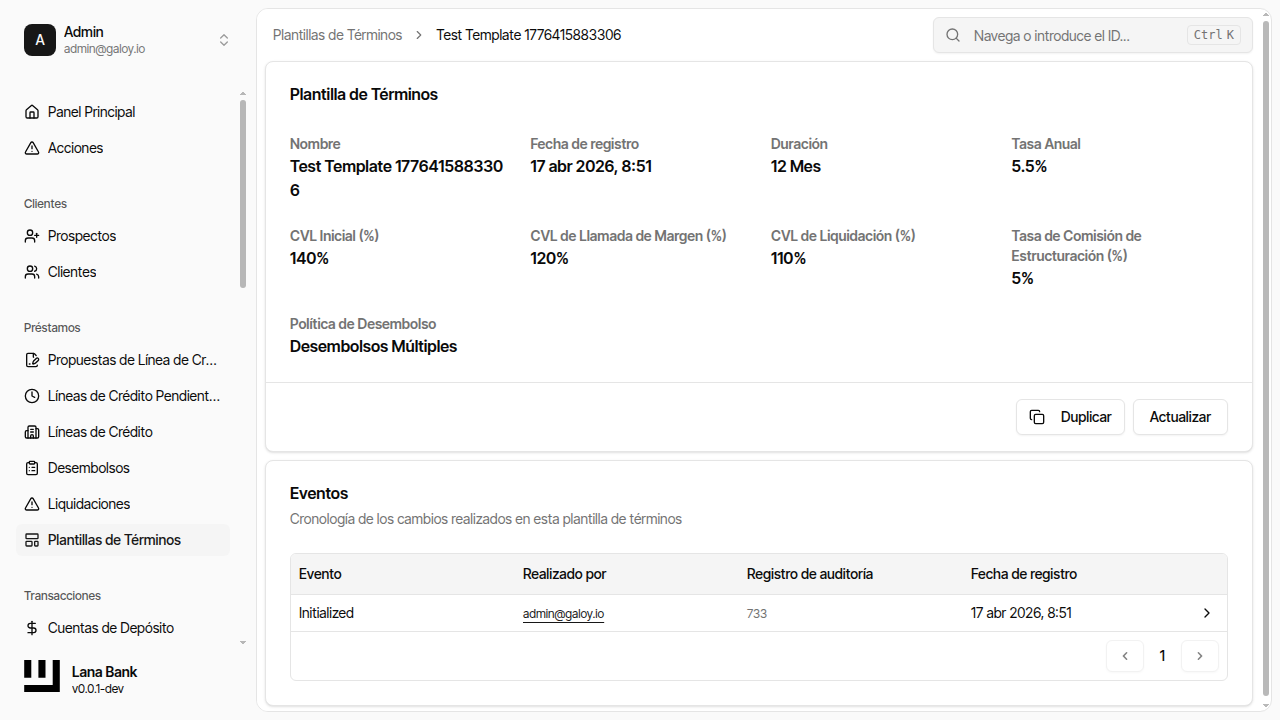
Task: Expand the Initialized event row arrow
Action: pyautogui.click(x=1207, y=613)
